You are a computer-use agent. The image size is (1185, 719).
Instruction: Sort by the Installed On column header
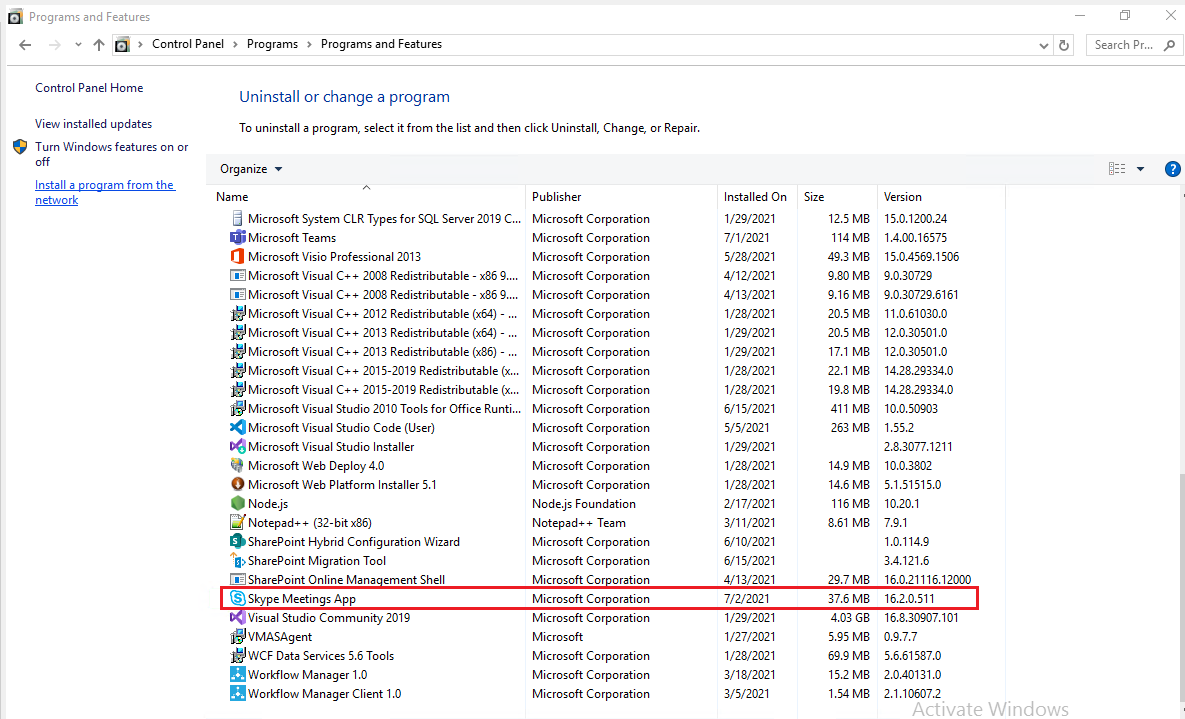pyautogui.click(x=756, y=197)
